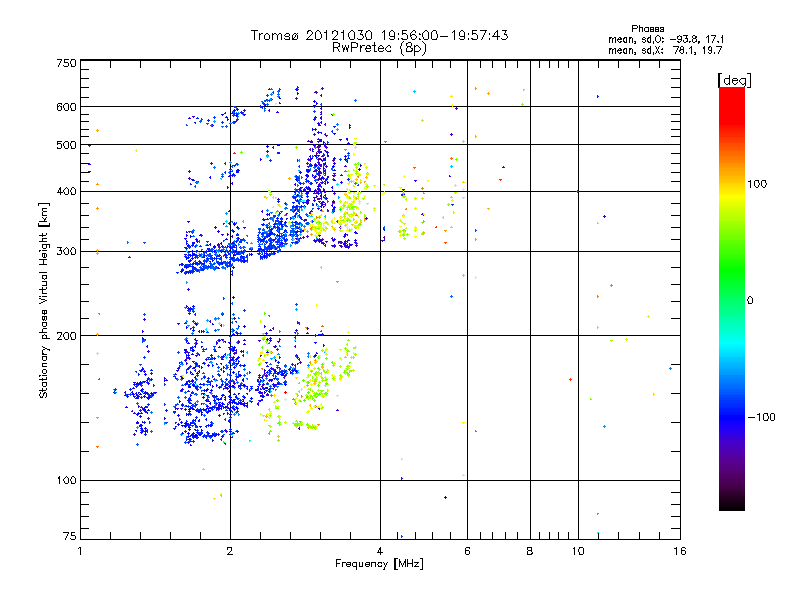
Task: Click the '0' colorbar tick label
Action: 750,301
